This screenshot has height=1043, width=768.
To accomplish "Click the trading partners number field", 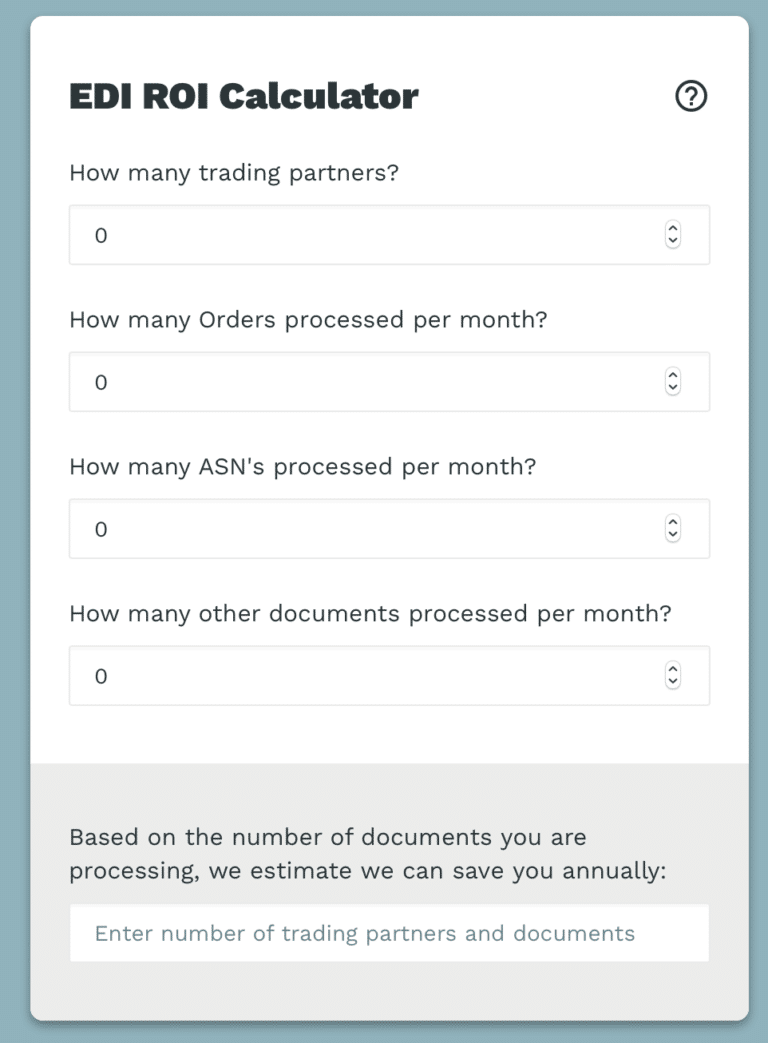I will [x=389, y=235].
